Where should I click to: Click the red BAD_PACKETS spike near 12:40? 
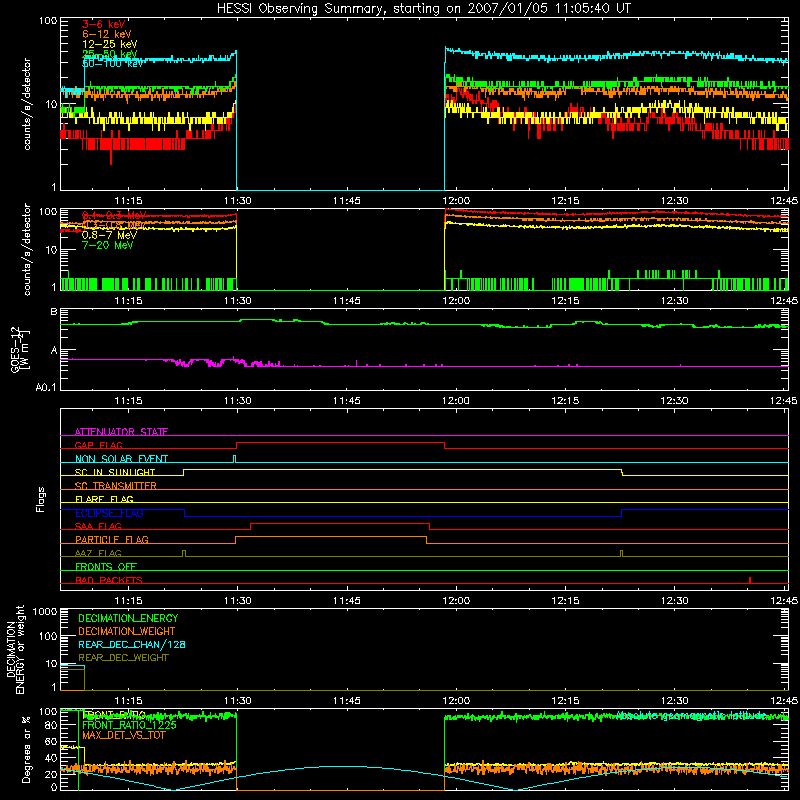pos(749,580)
